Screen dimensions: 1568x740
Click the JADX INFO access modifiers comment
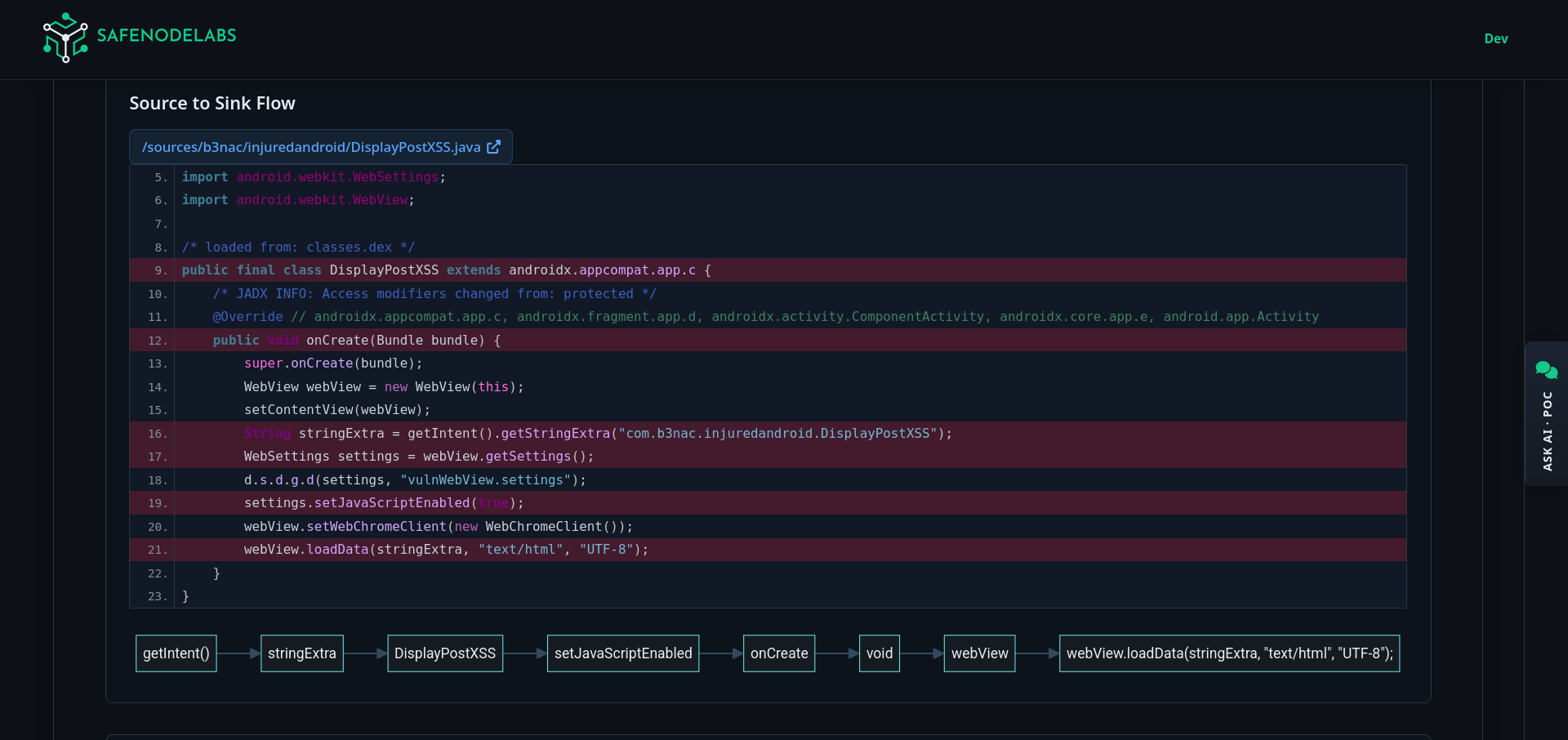[434, 294]
